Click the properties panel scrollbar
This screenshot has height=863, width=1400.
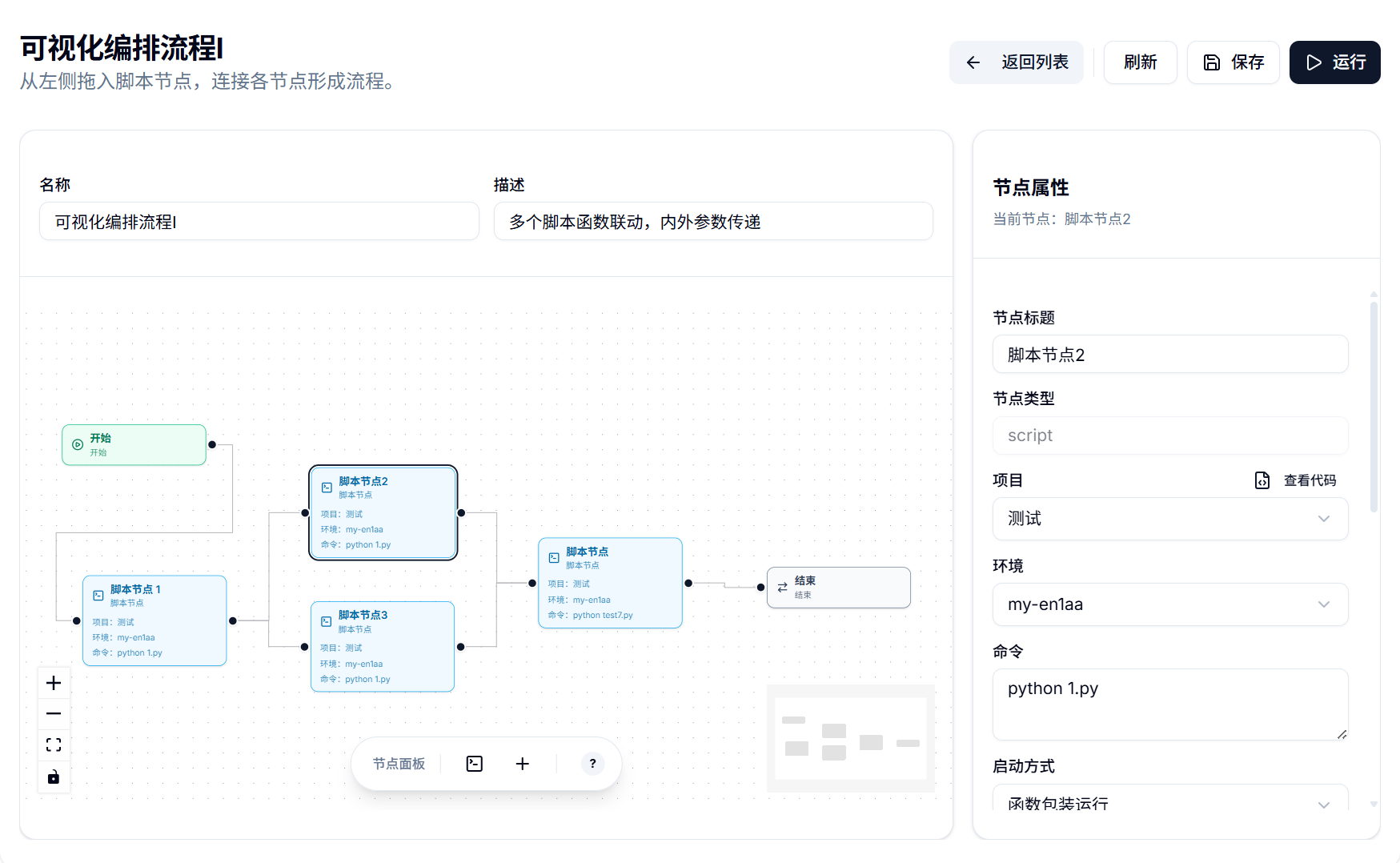(x=1374, y=407)
